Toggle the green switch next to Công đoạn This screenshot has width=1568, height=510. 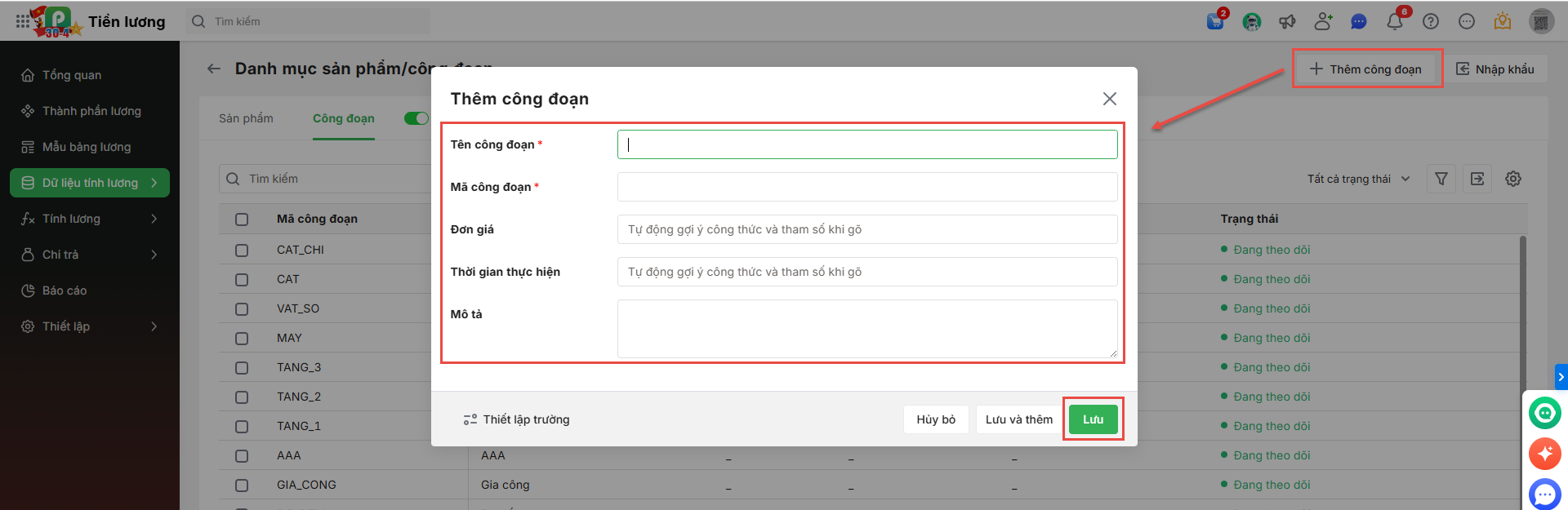coord(416,118)
